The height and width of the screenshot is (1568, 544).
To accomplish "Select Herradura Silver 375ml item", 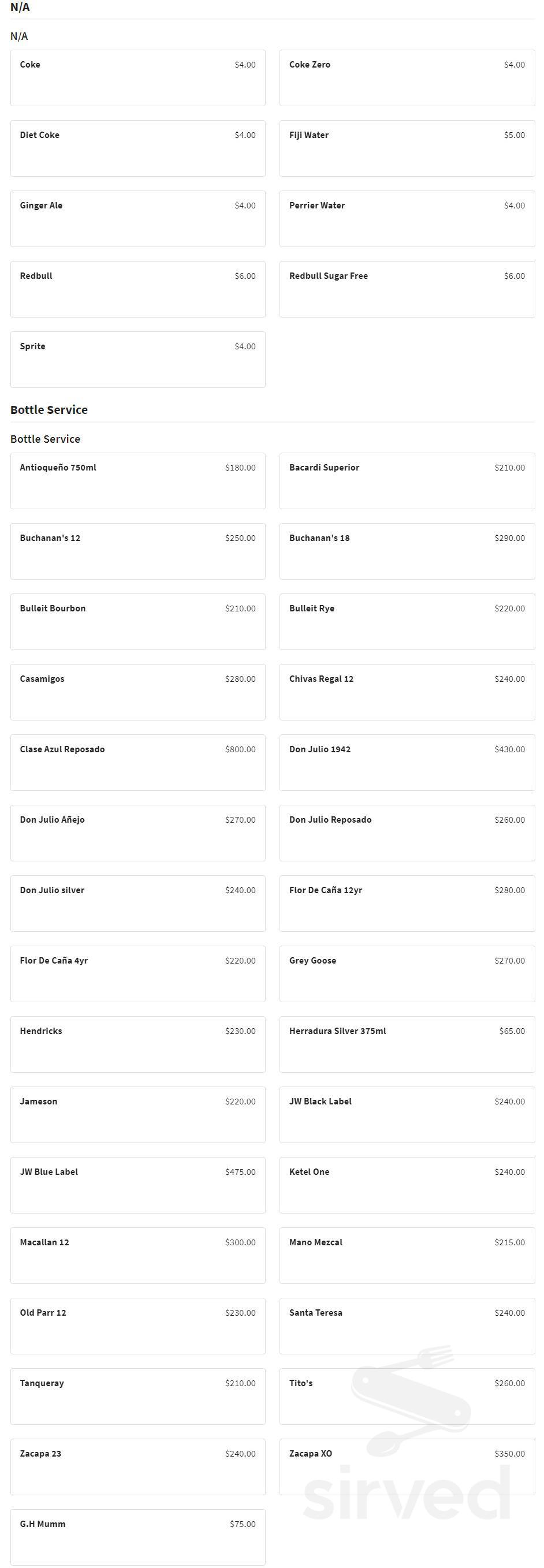I will (407, 1044).
